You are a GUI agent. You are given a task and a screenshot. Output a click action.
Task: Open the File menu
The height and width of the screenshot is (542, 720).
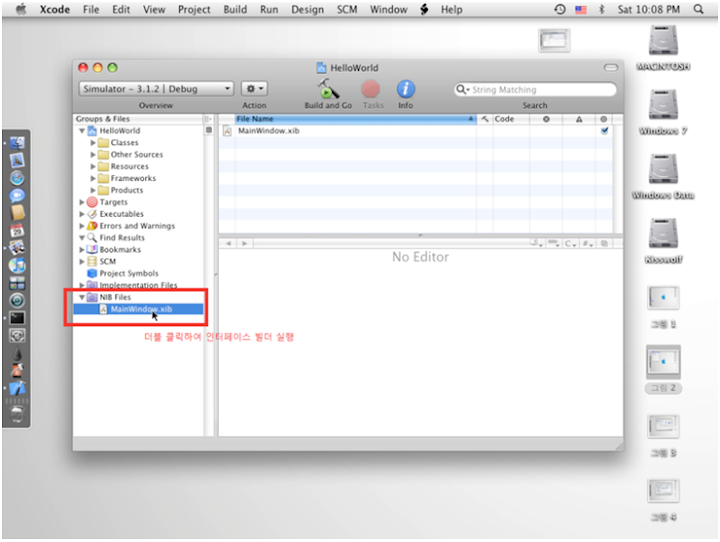coord(91,9)
